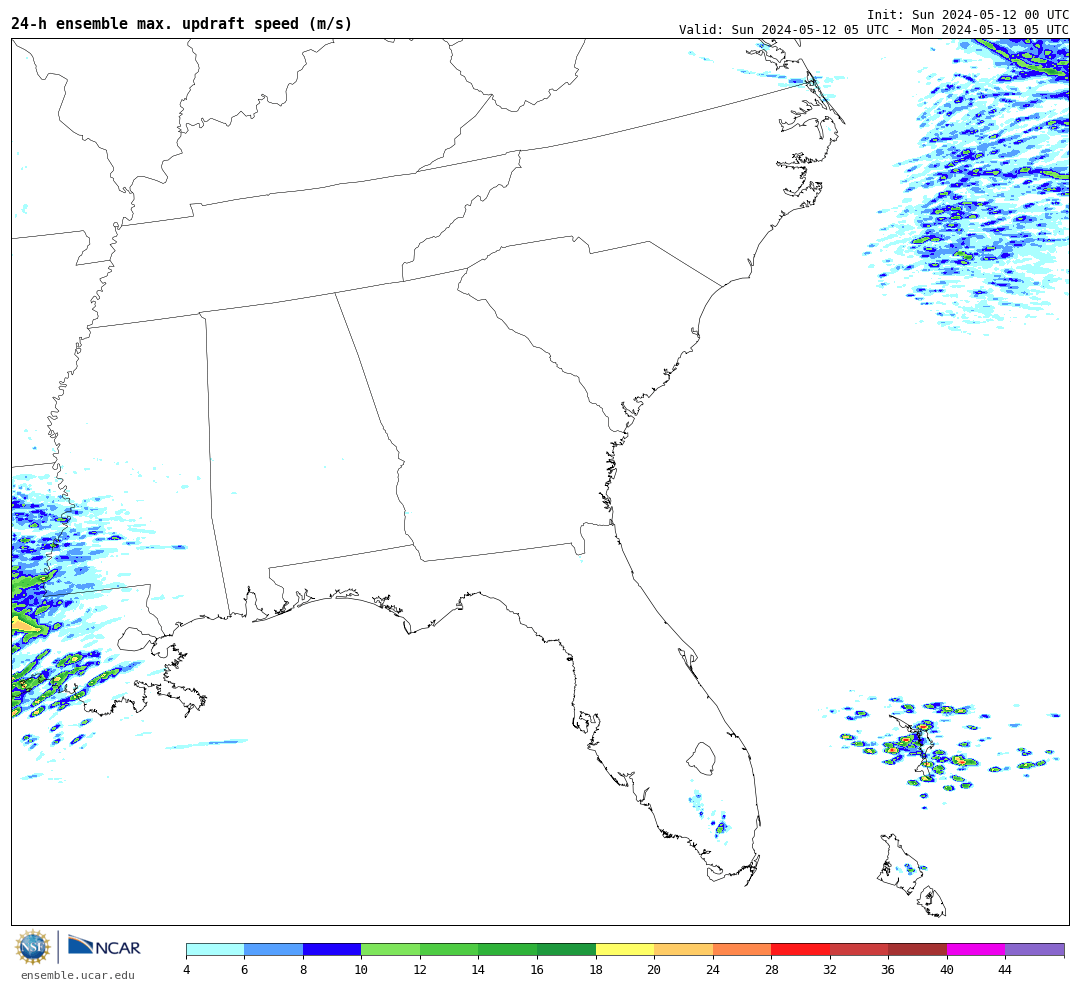The height and width of the screenshot is (988, 1080).
Task: Click the colorbar label '28'
Action: tap(771, 969)
